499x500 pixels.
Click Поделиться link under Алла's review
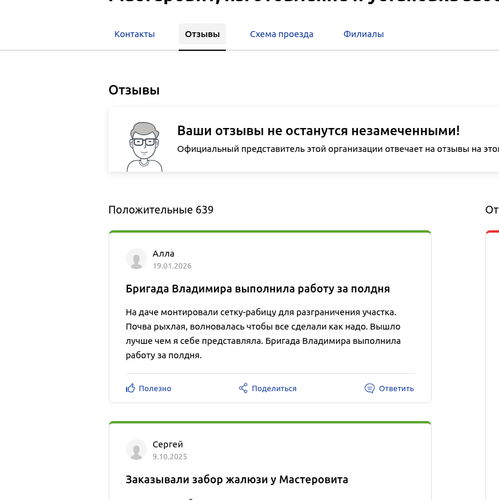(274, 388)
